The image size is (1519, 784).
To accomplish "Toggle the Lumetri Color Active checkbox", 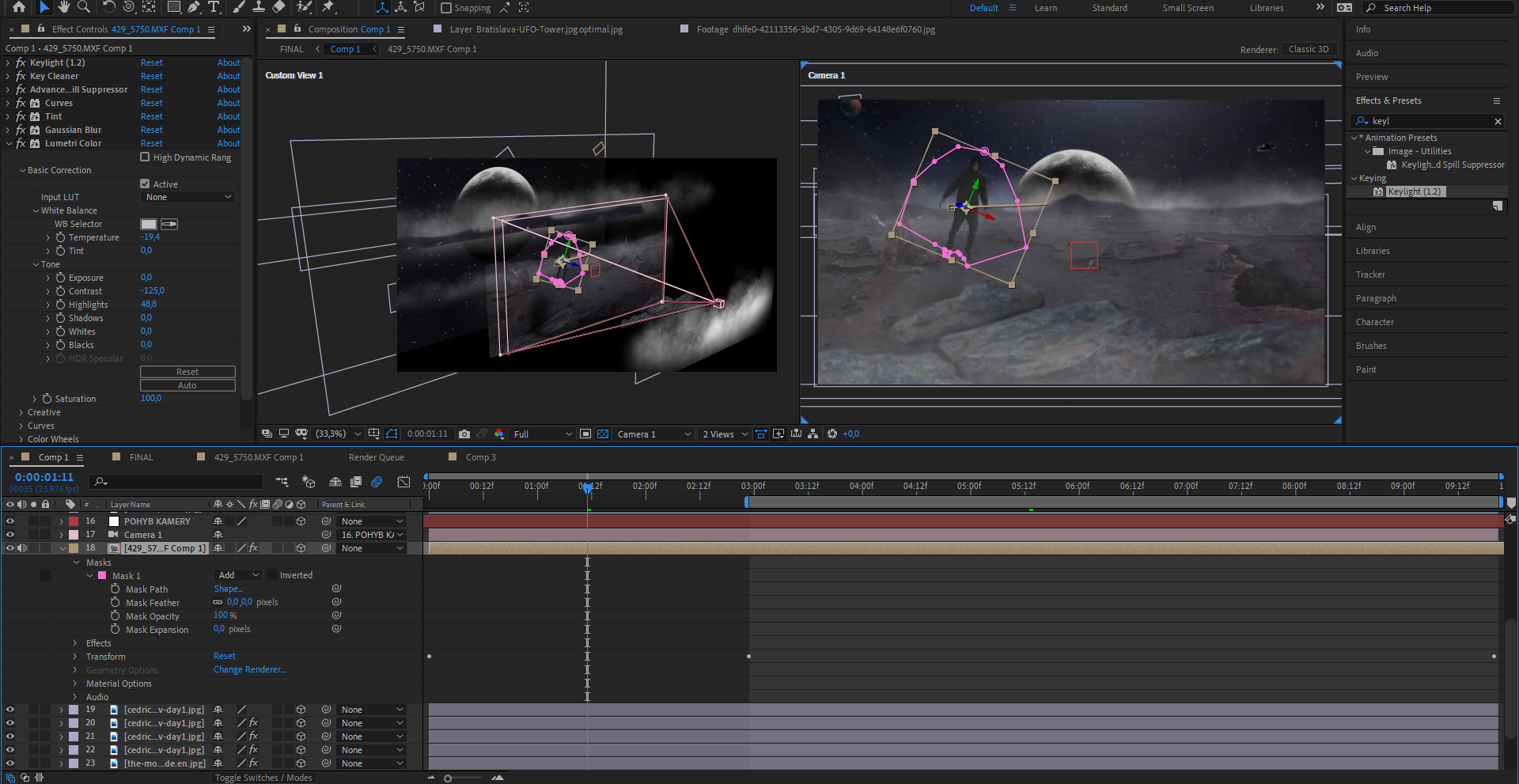I will (x=145, y=184).
